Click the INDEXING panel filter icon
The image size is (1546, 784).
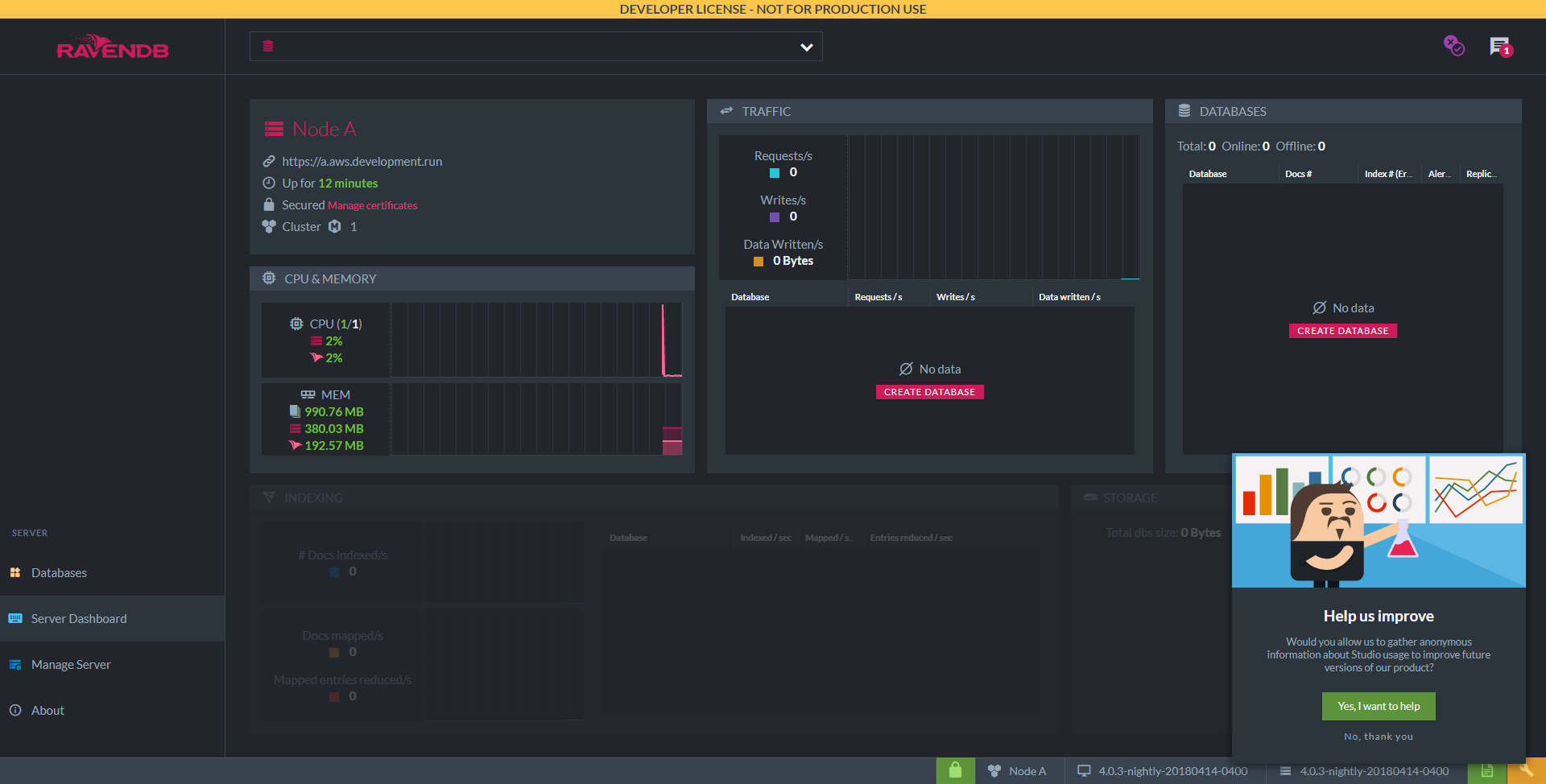269,497
